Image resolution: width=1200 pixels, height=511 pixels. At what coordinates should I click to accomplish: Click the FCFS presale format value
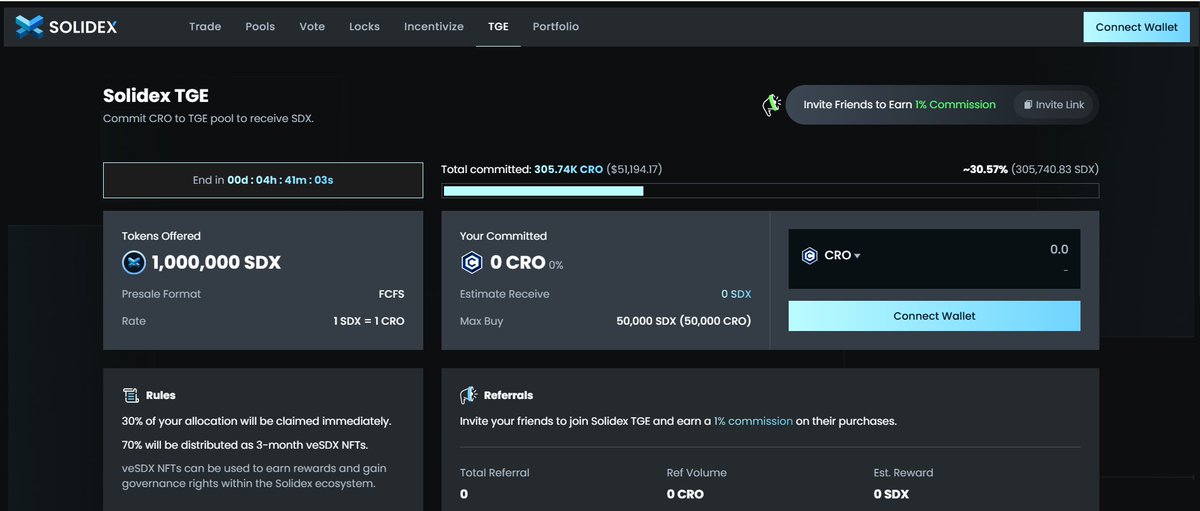(x=391, y=294)
